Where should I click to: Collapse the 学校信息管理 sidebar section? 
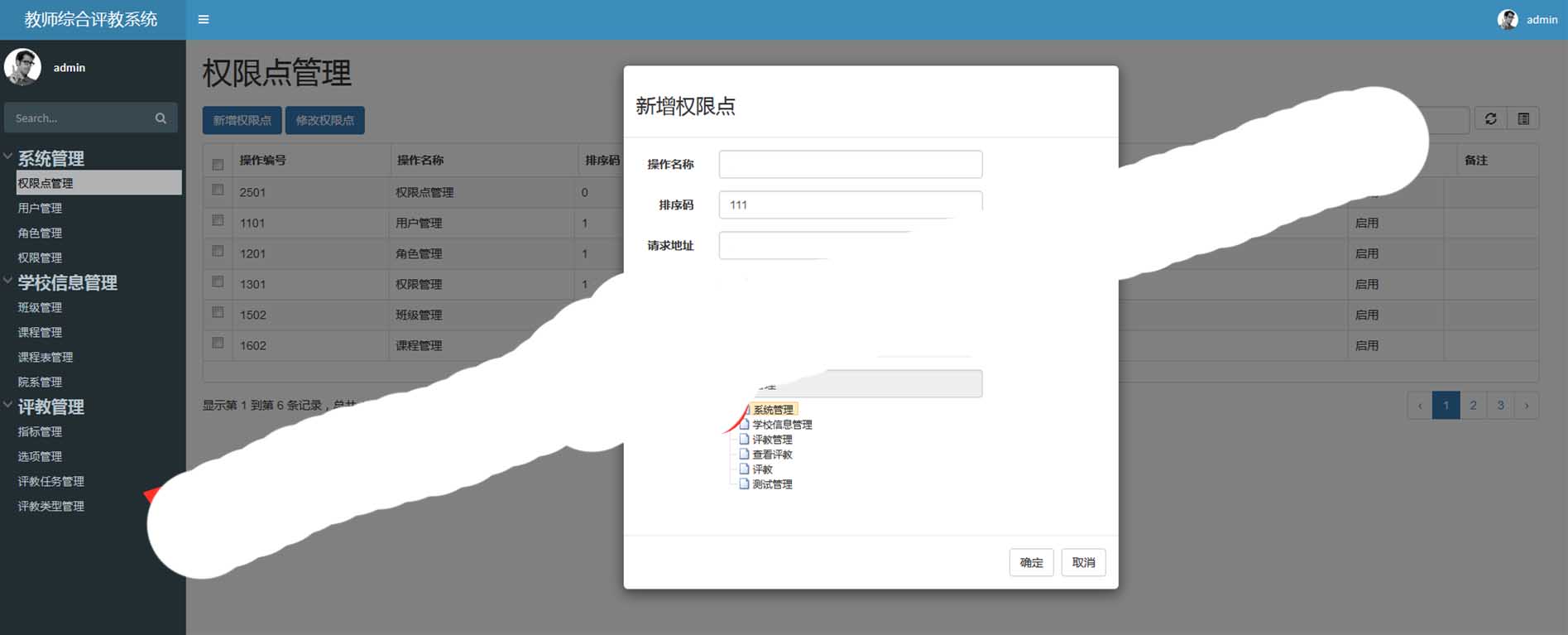coord(8,281)
